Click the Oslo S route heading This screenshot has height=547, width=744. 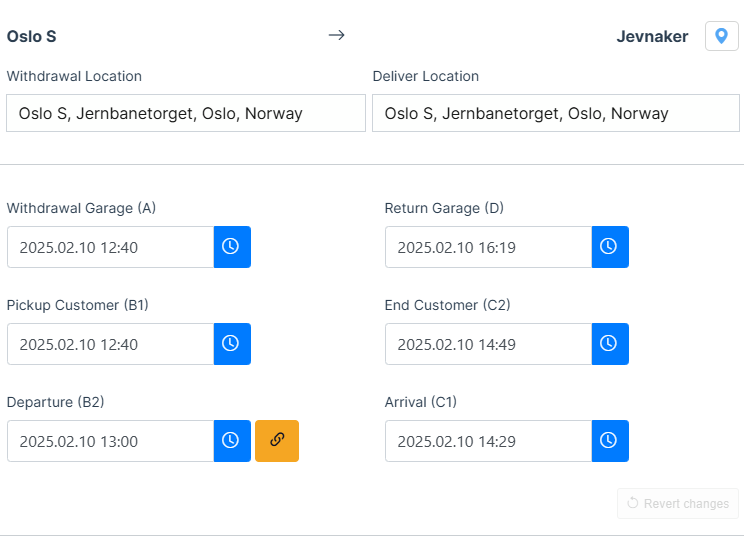32,37
